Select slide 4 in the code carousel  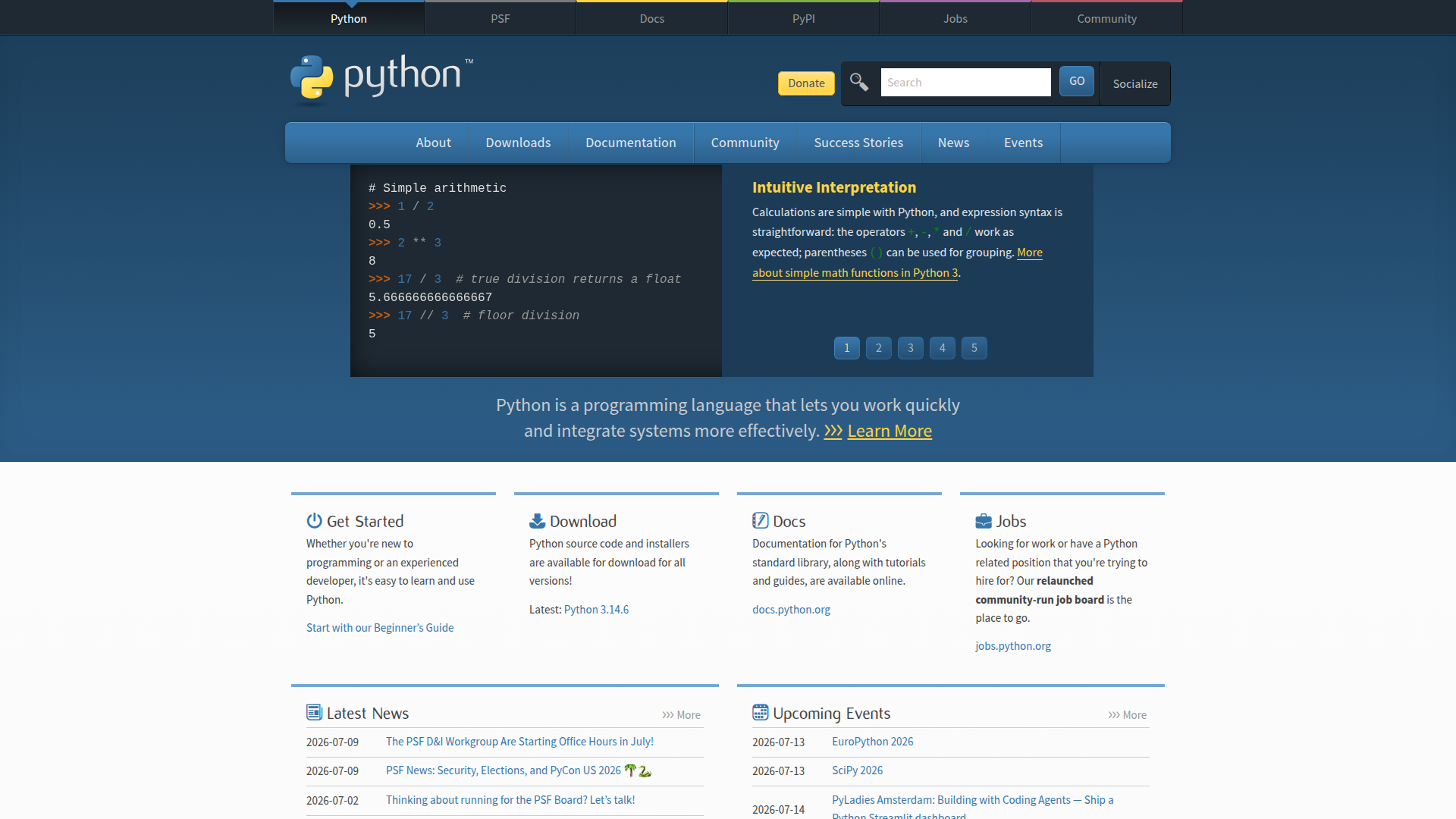(943, 348)
